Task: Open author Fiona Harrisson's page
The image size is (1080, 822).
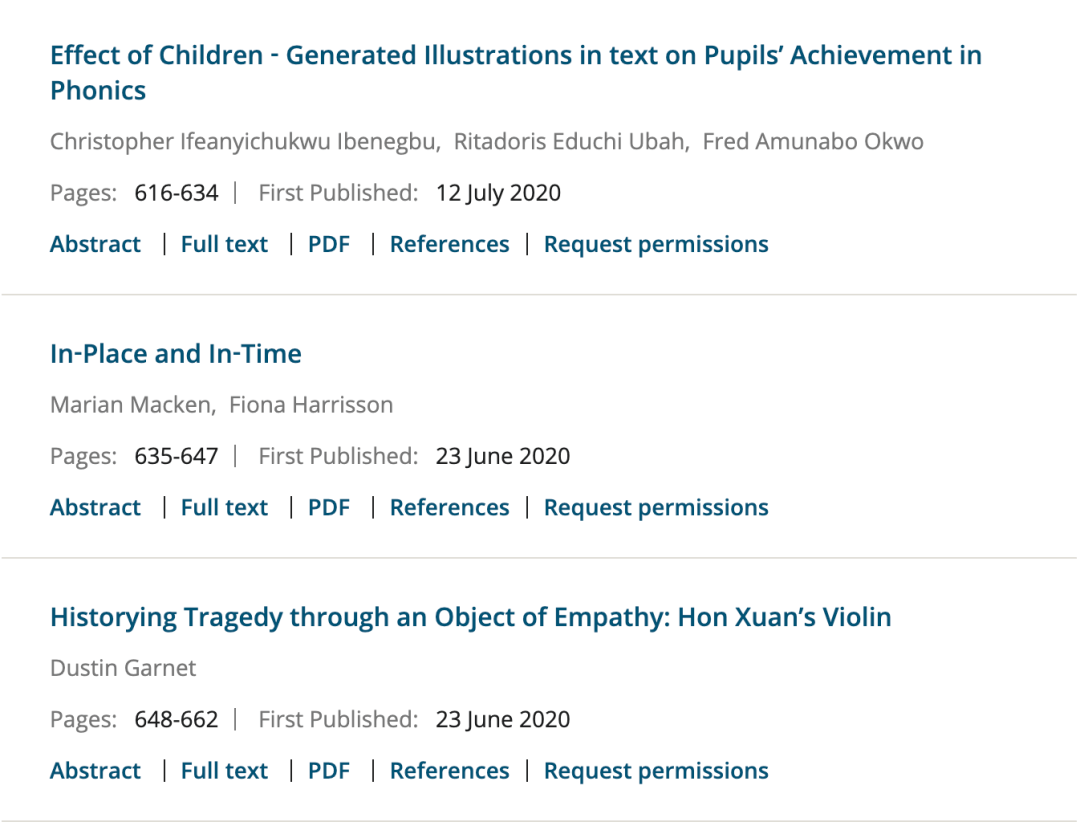Action: [311, 404]
